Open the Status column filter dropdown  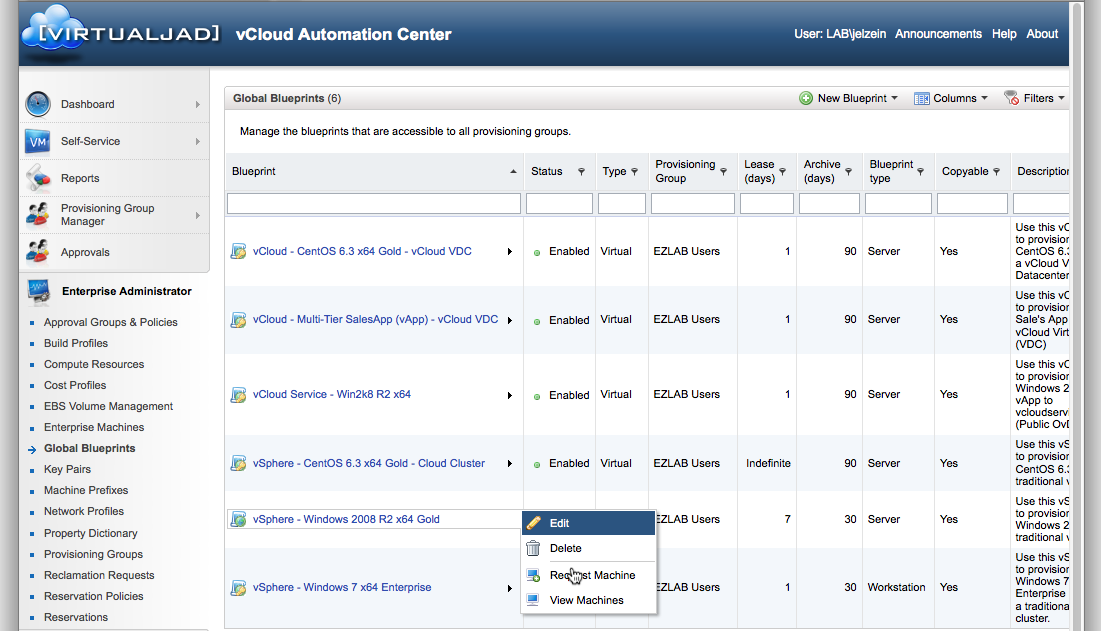(581, 172)
